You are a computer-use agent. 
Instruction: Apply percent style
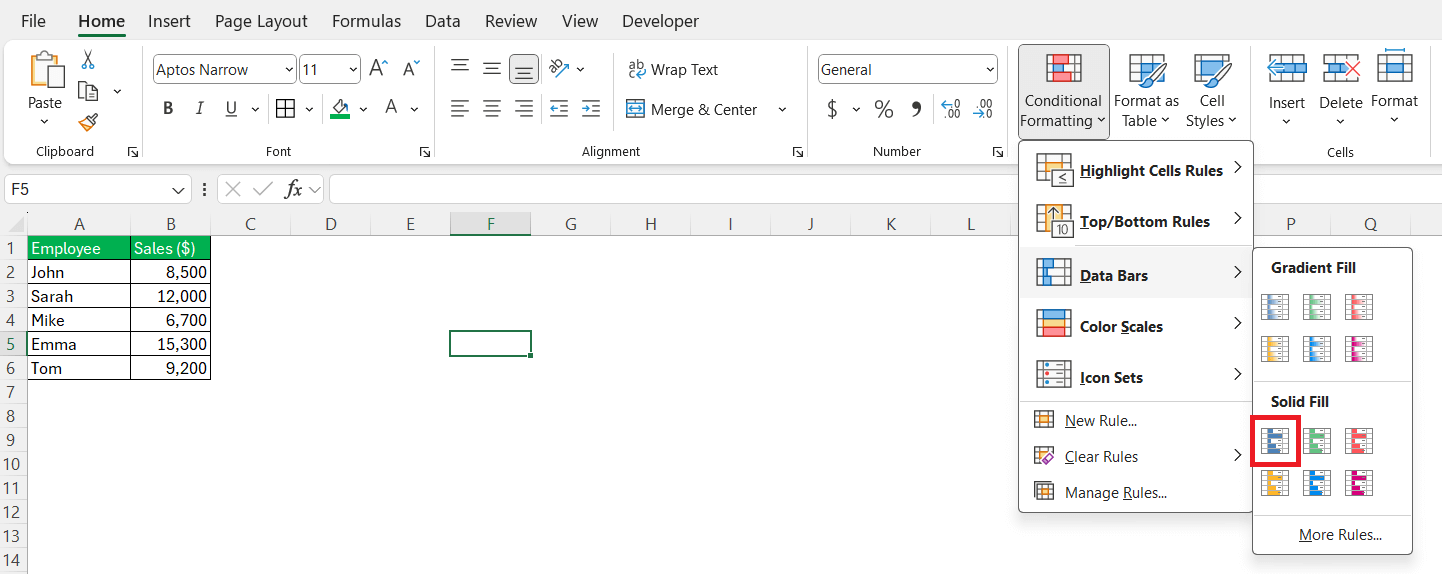884,109
